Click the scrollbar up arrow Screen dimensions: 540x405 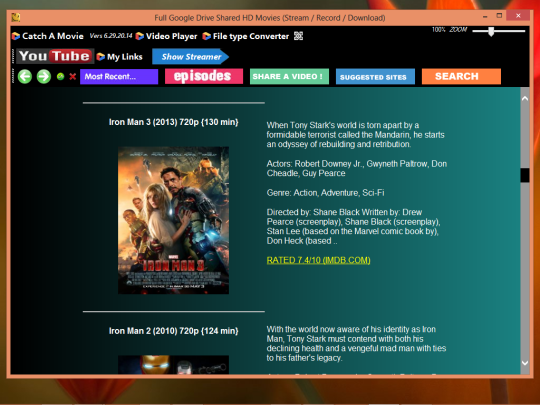tap(525, 98)
